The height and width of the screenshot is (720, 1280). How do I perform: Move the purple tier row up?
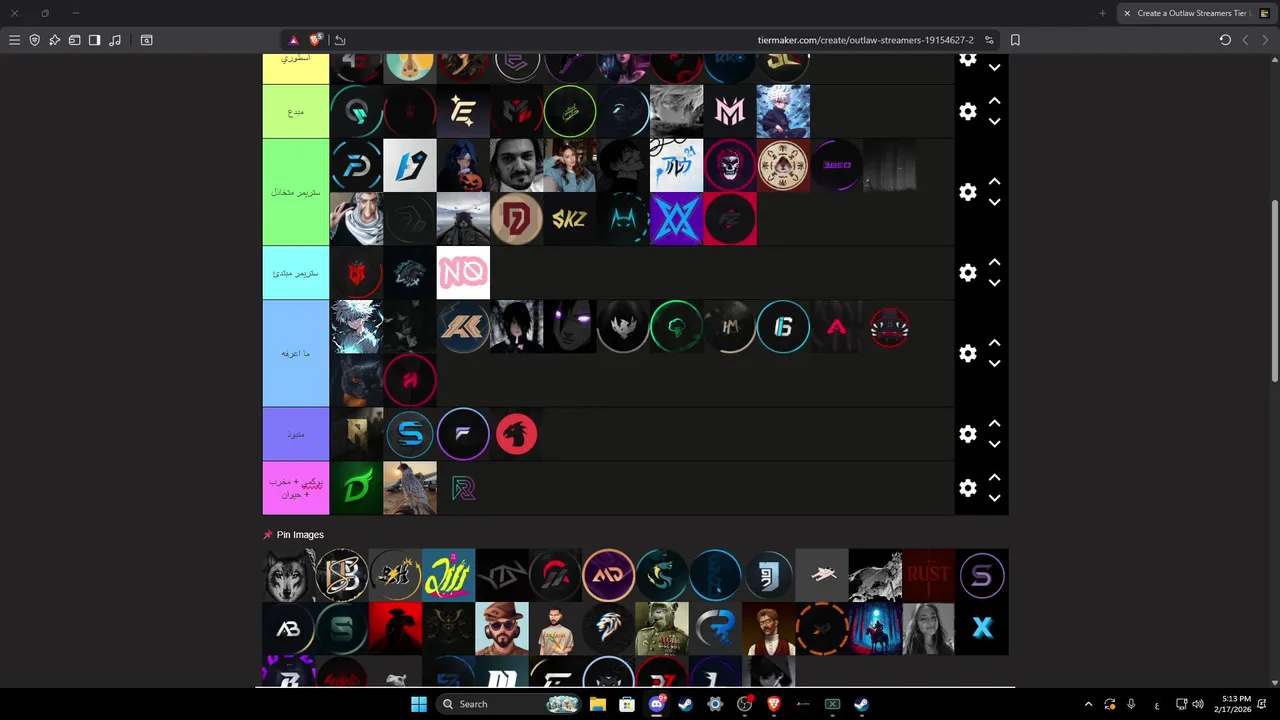pyautogui.click(x=994, y=424)
